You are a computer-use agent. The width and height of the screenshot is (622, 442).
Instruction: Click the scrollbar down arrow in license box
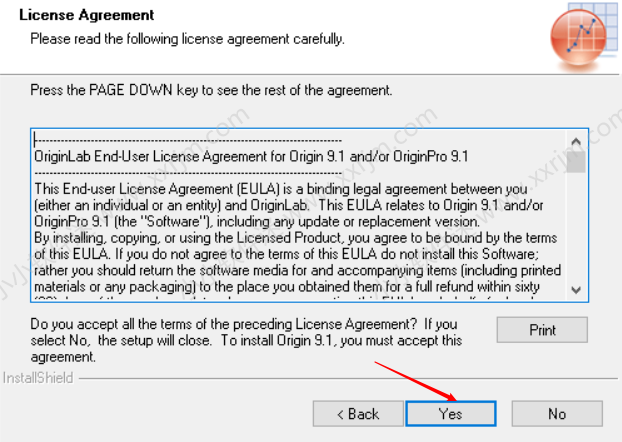pos(576,290)
